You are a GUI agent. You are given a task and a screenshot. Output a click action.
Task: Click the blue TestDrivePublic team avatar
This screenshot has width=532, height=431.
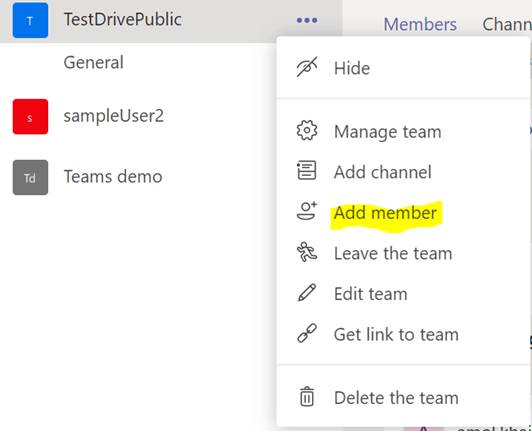click(x=30, y=20)
